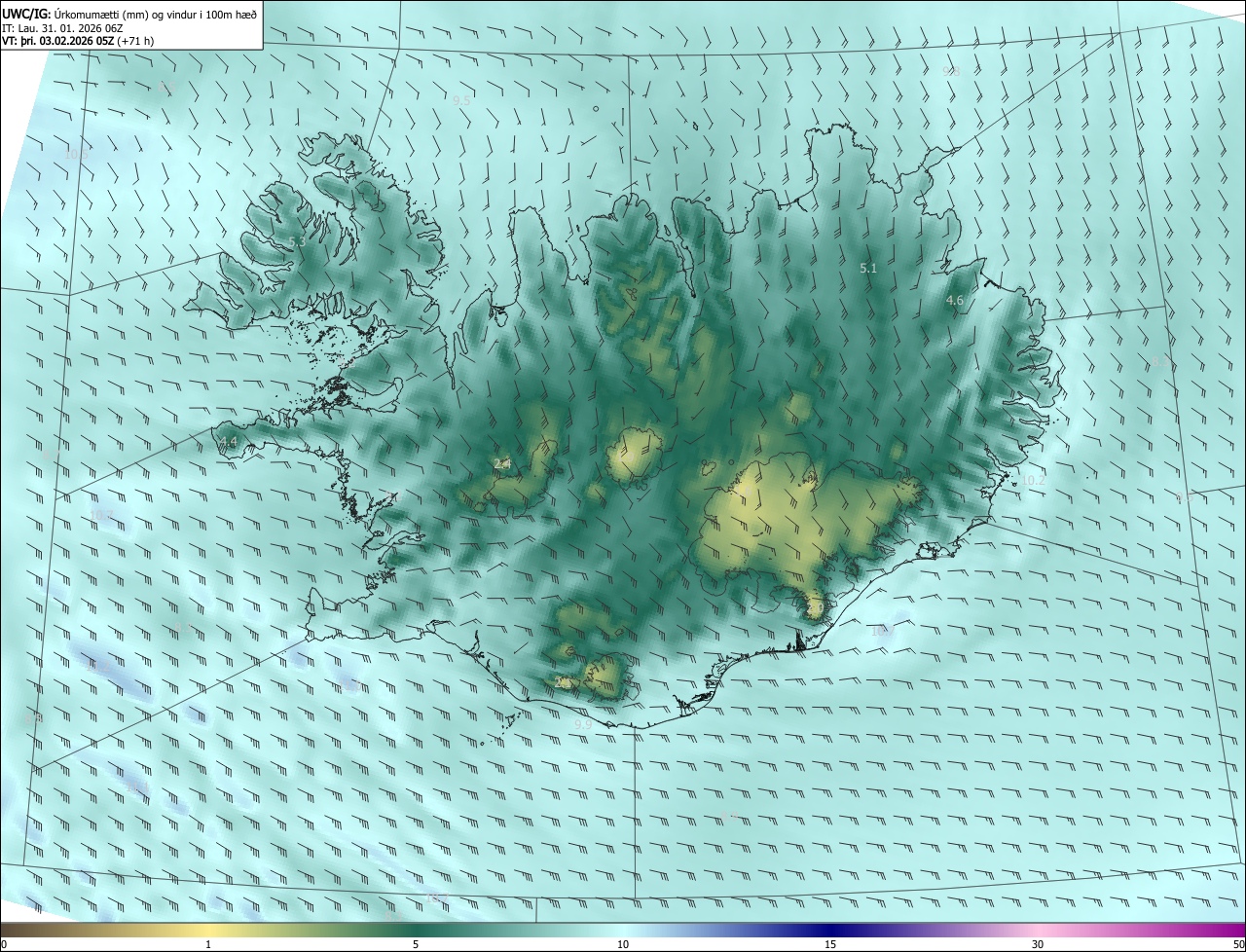The height and width of the screenshot is (952, 1246).
Task: Click the 9.9 value off the south coast
Action: coord(582,725)
